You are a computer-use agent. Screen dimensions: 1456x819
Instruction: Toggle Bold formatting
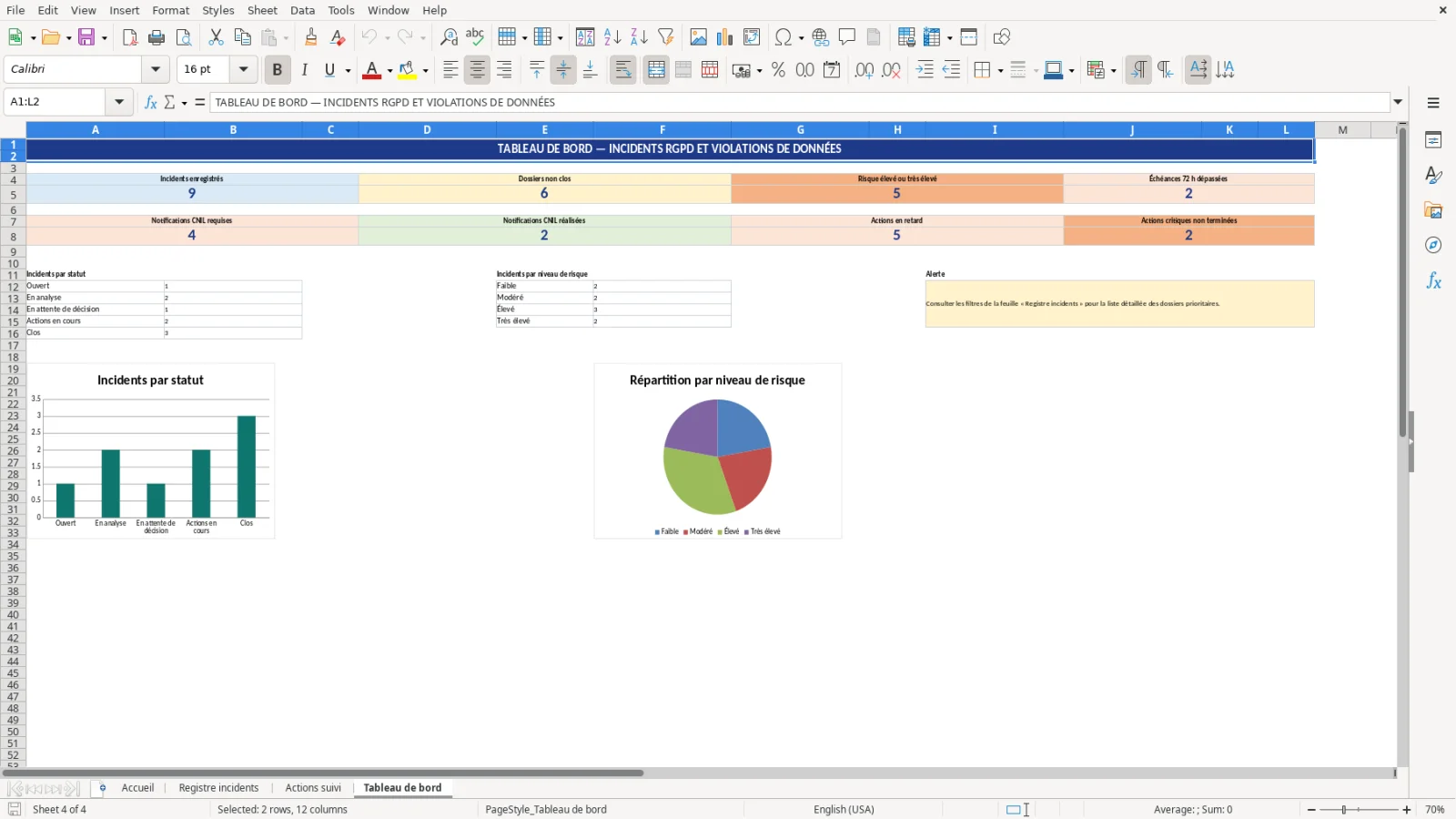coord(277,70)
